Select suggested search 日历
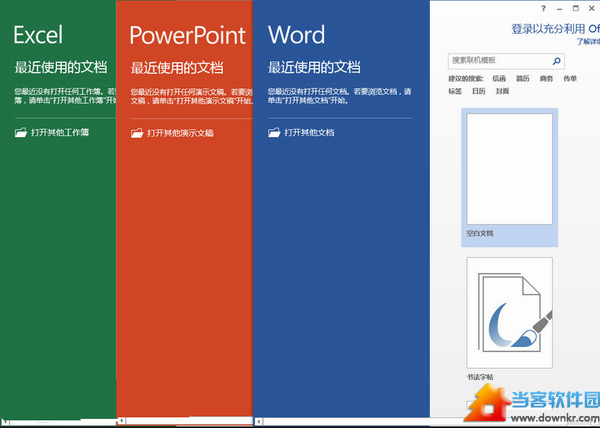The width and height of the screenshot is (600, 428). tap(479, 91)
